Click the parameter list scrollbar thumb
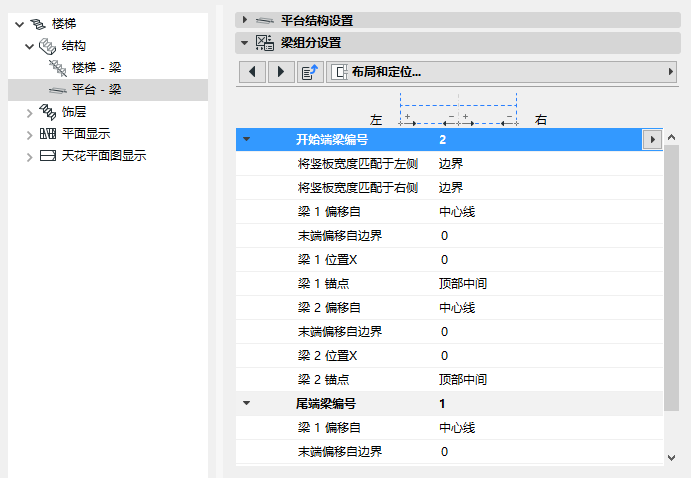Screen dimensions: 691x478 671,278
